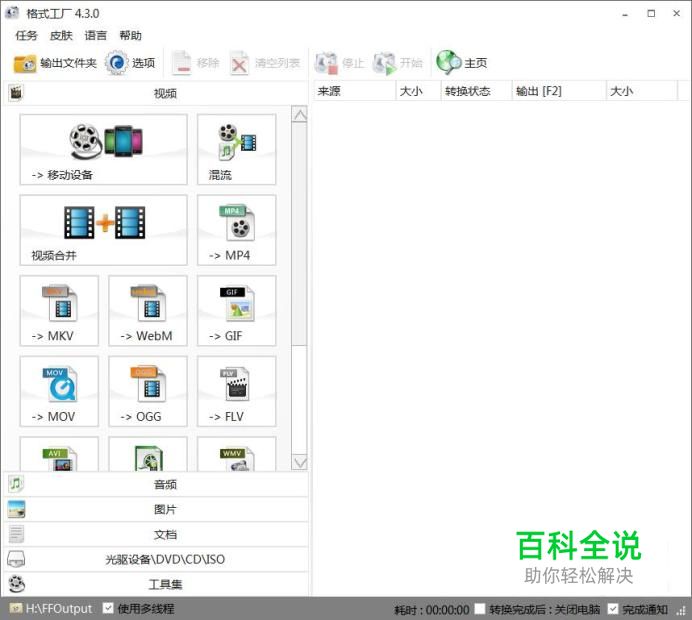692x620 pixels.
Task: Choose the -> OGG conversion tile
Action: (x=148, y=391)
